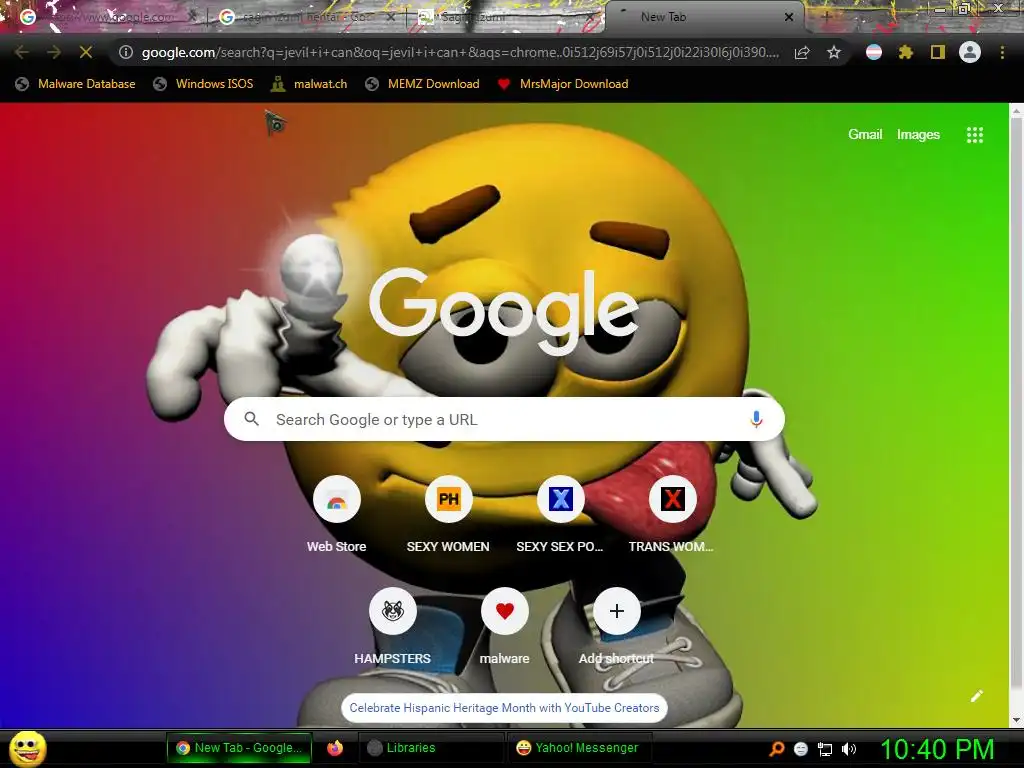Open the Windows ISOS bookmark
This screenshot has height=768, width=1024.
203,84
